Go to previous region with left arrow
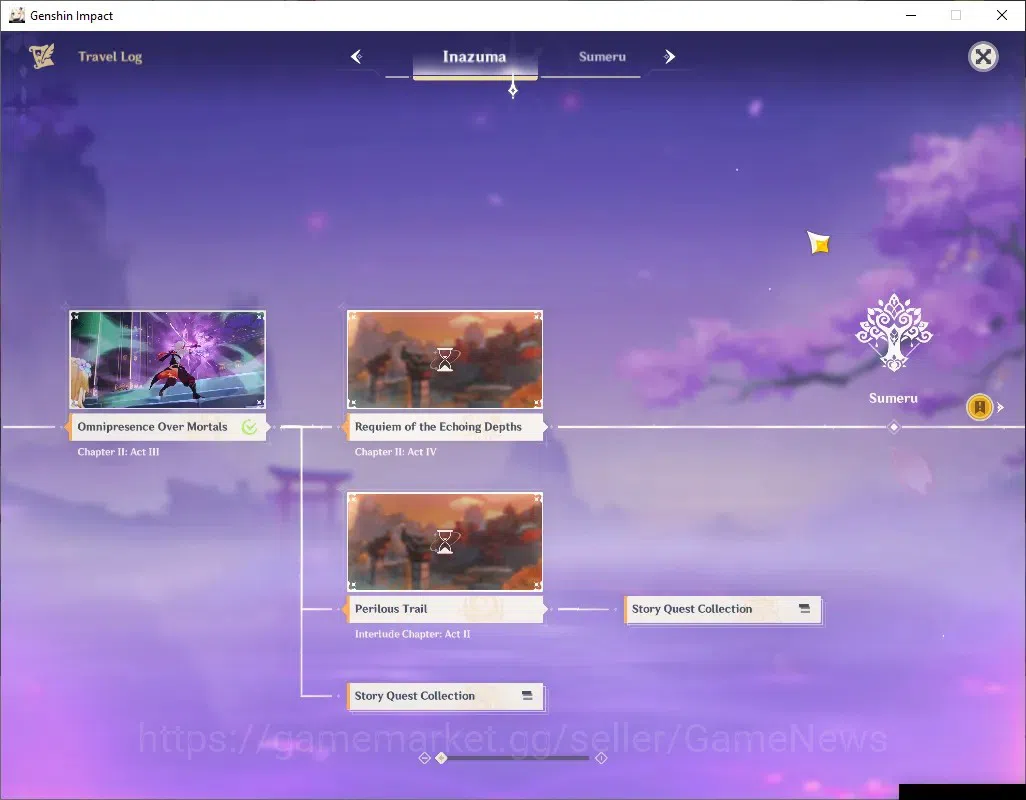This screenshot has width=1026, height=800. pos(357,57)
